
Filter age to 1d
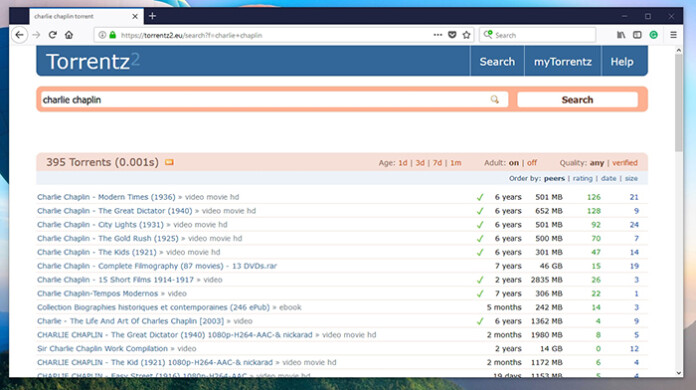[x=403, y=163]
